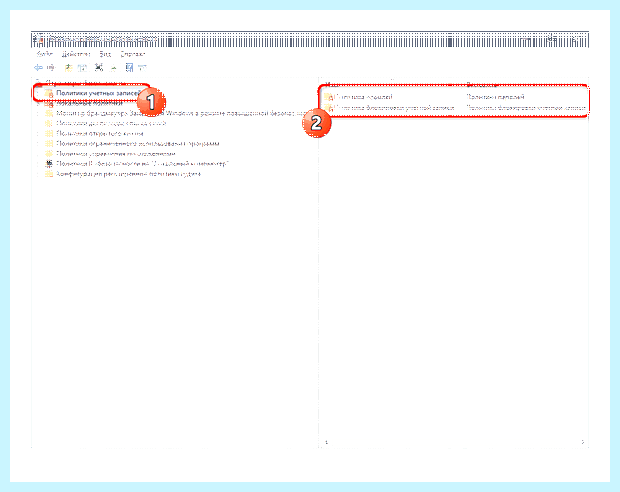Expand Политики ограниченного использования программ arrow
The width and height of the screenshot is (620, 492).
click(x=38, y=144)
